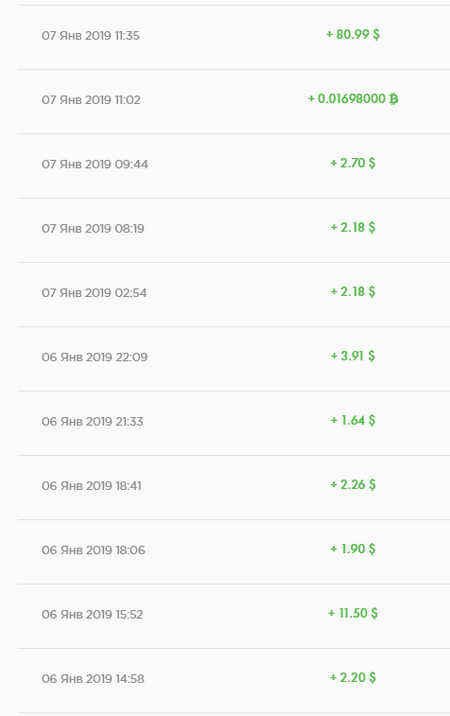Select the +2.26 $ amount
The height and width of the screenshot is (716, 450).
coord(353,485)
